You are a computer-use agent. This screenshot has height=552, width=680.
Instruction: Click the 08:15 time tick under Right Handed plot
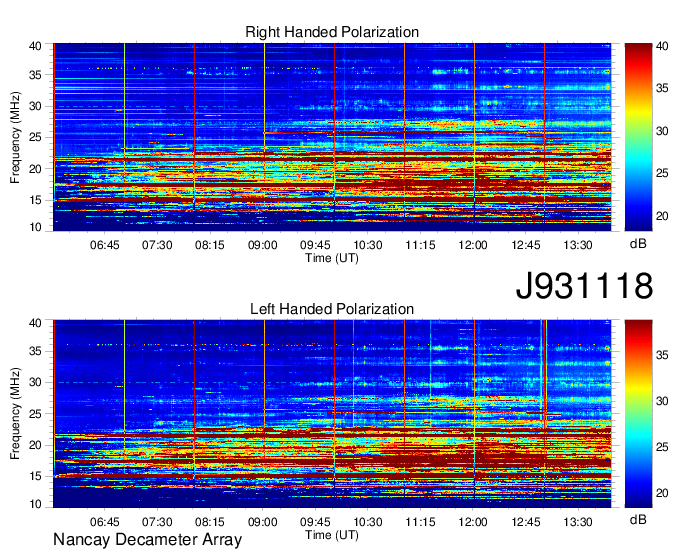pyautogui.click(x=210, y=245)
